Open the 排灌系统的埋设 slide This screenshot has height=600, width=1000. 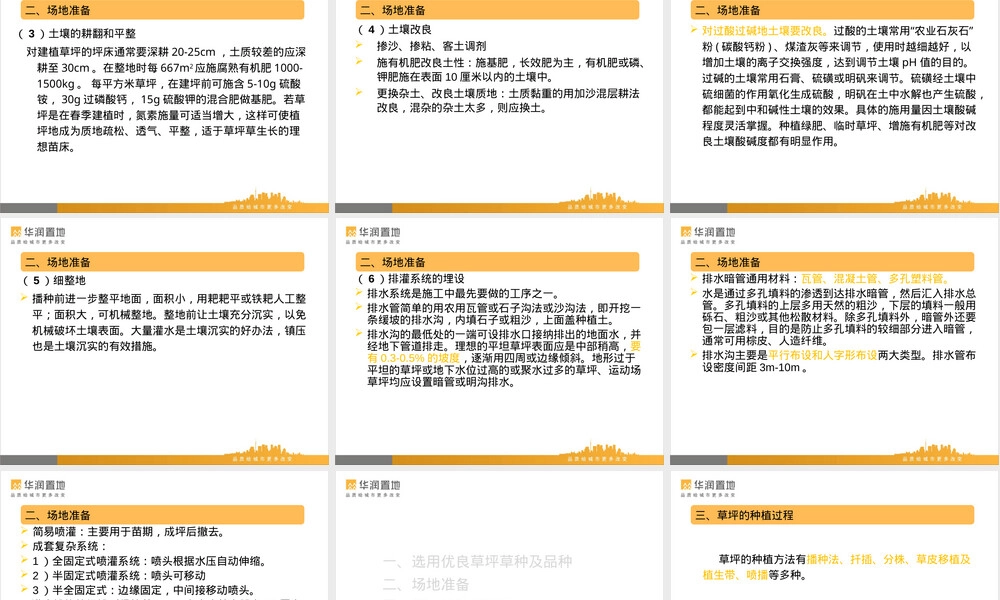pos(499,341)
